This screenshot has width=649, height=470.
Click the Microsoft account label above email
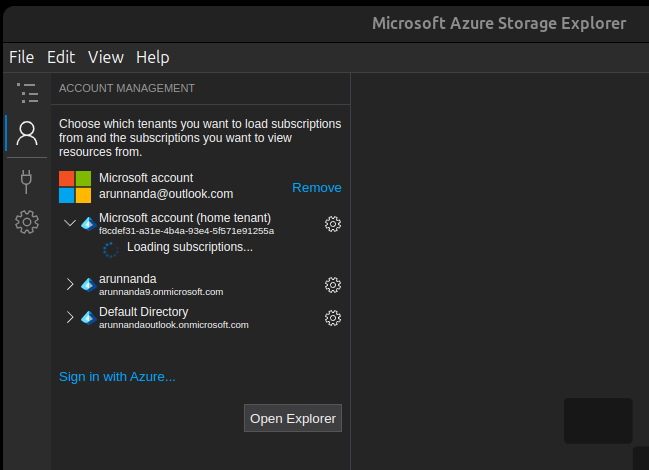click(x=146, y=178)
